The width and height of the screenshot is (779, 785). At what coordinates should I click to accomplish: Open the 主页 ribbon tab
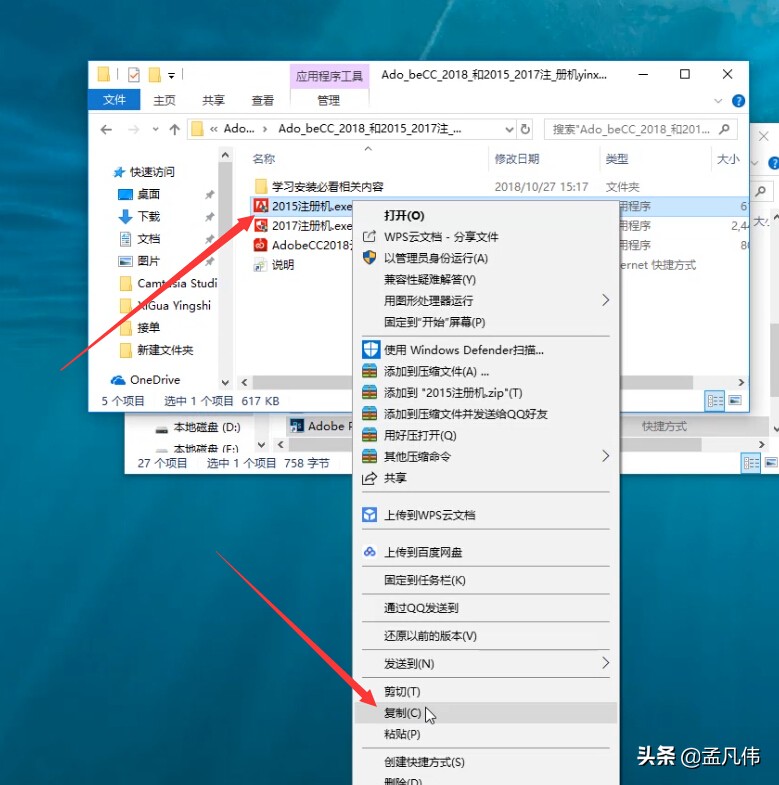[x=164, y=100]
